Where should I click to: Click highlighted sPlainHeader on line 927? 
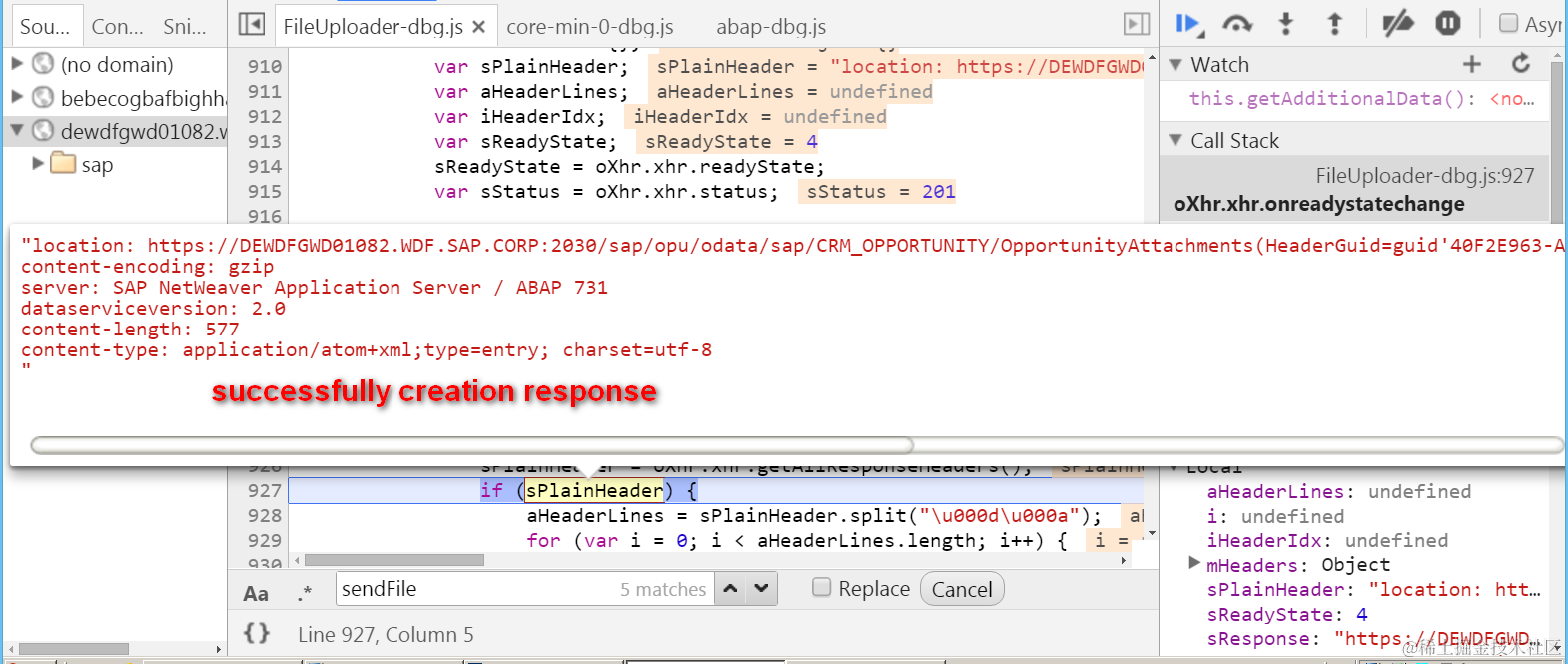click(594, 490)
